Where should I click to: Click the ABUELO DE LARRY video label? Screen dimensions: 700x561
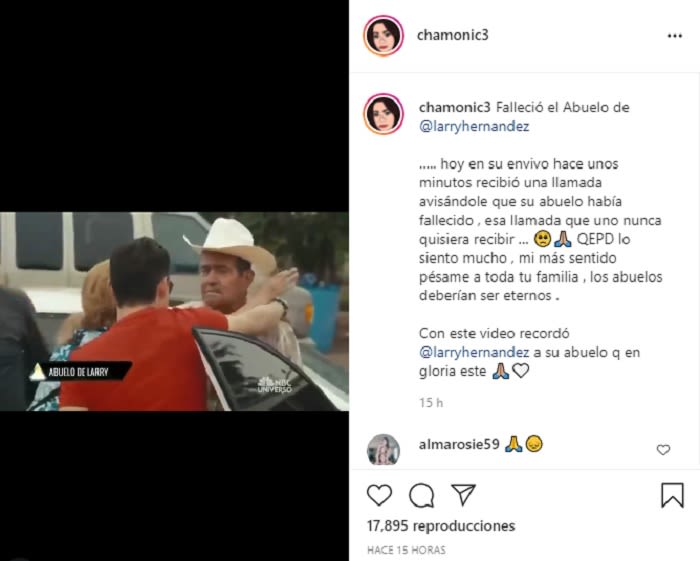click(x=80, y=371)
